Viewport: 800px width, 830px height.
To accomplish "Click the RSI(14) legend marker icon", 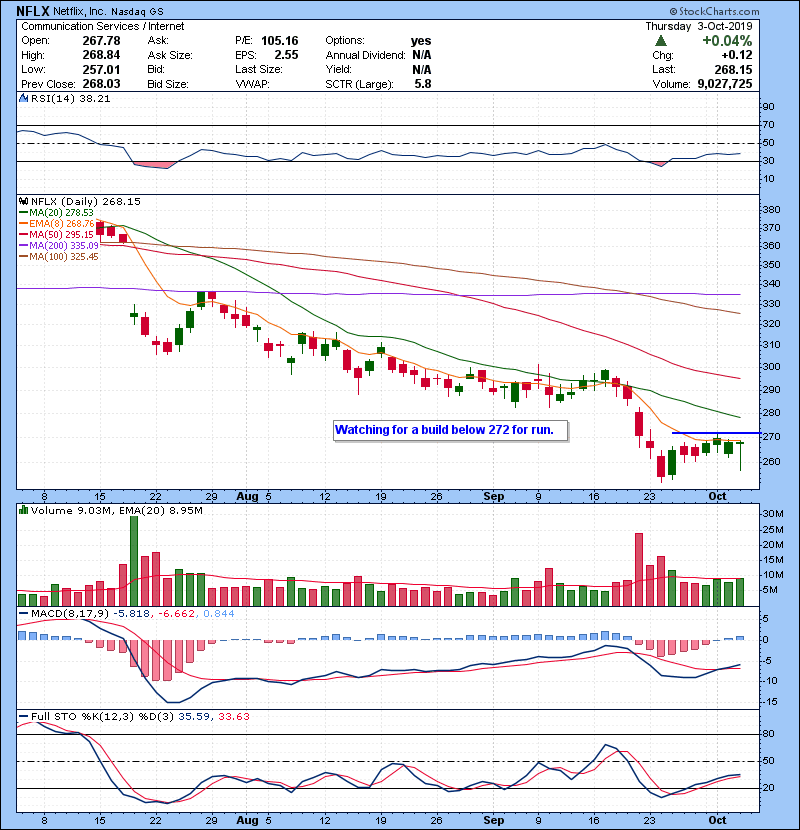I will [x=23, y=100].
